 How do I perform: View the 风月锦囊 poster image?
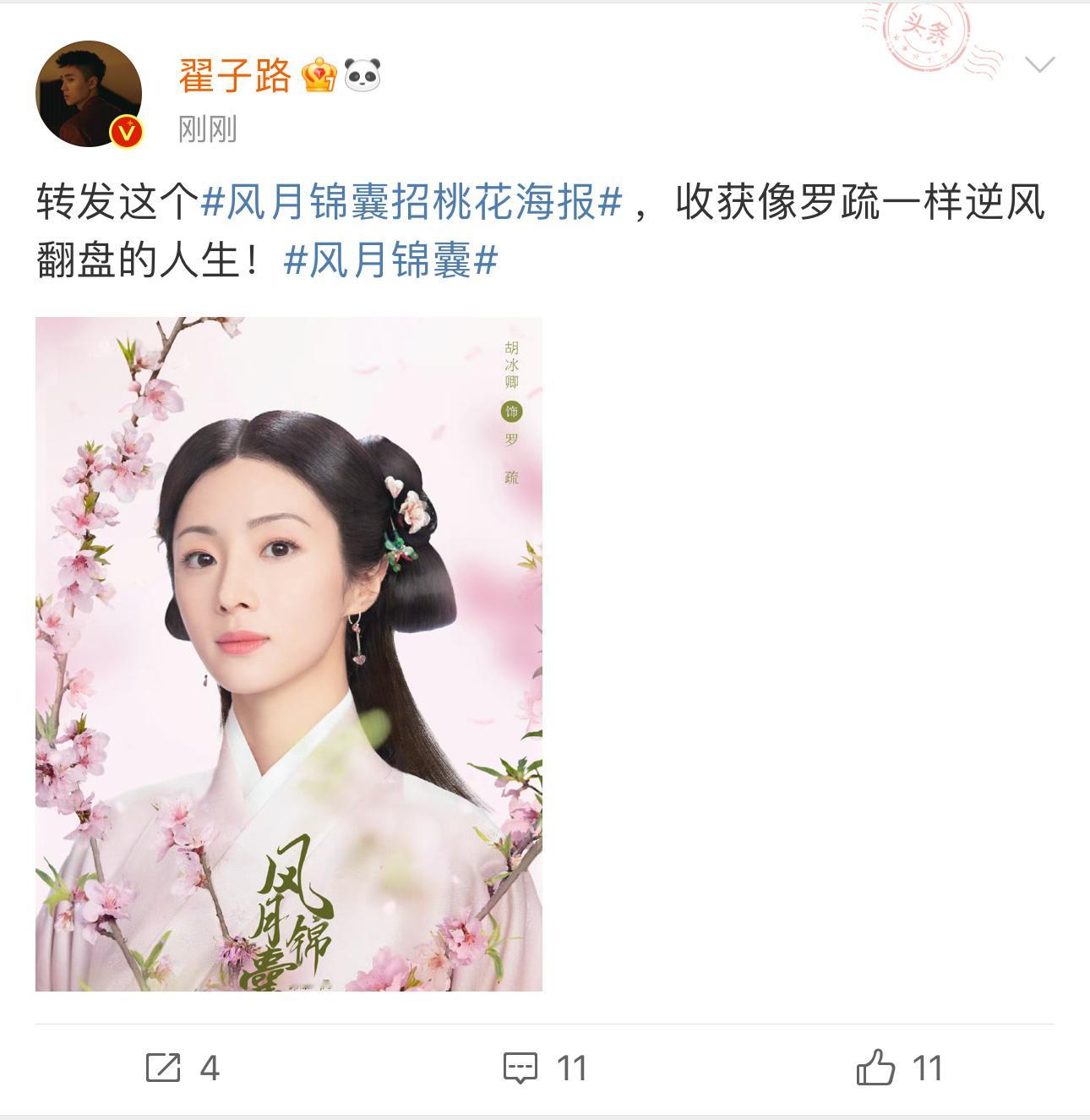[289, 653]
